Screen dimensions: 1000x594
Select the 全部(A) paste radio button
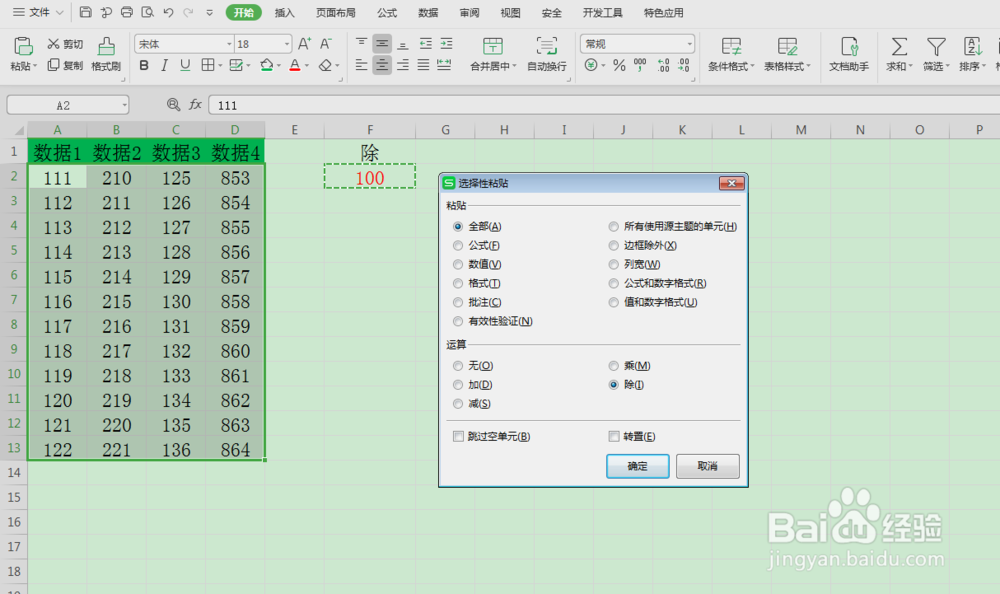(x=458, y=226)
